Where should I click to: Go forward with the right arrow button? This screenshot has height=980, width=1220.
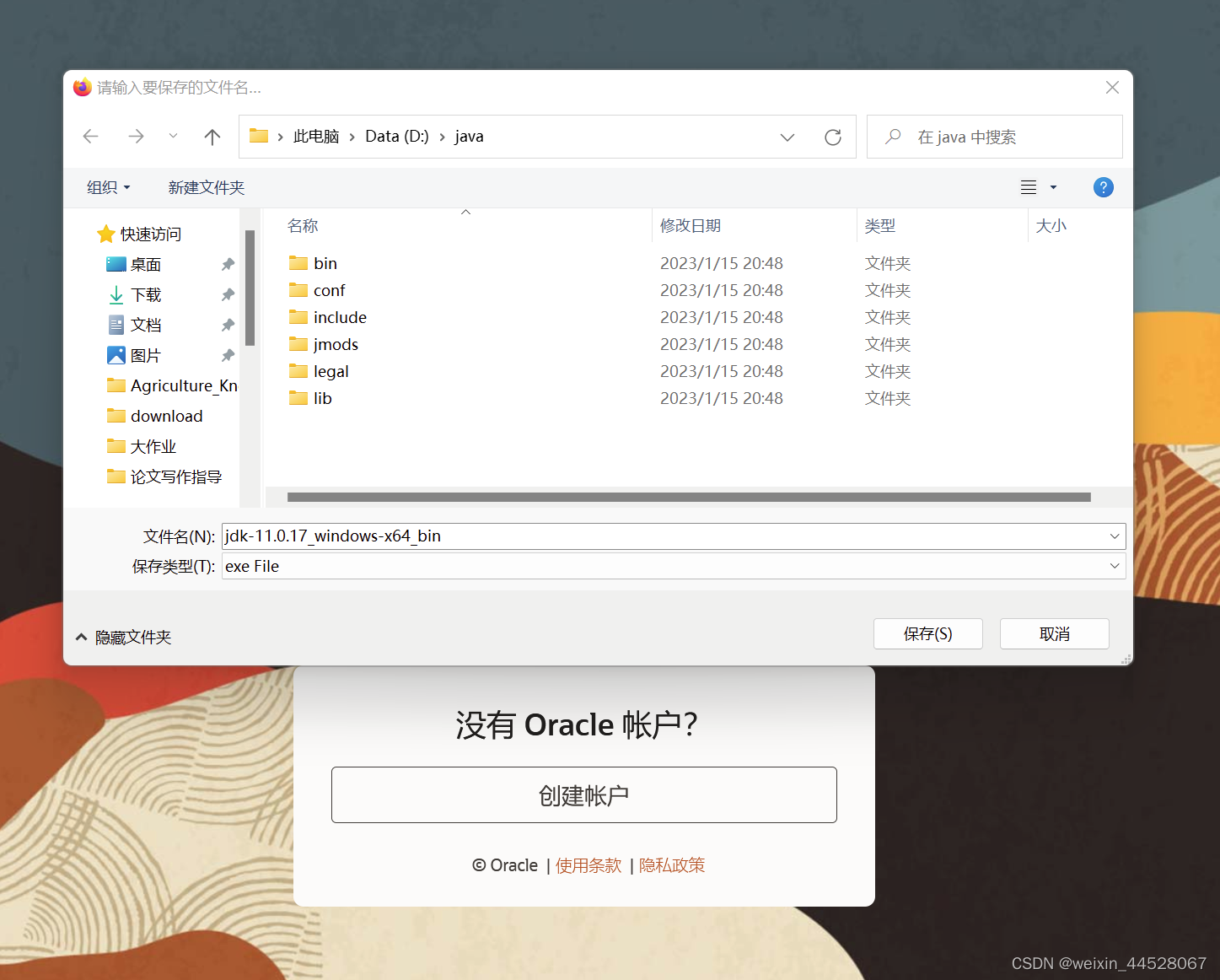pos(136,137)
